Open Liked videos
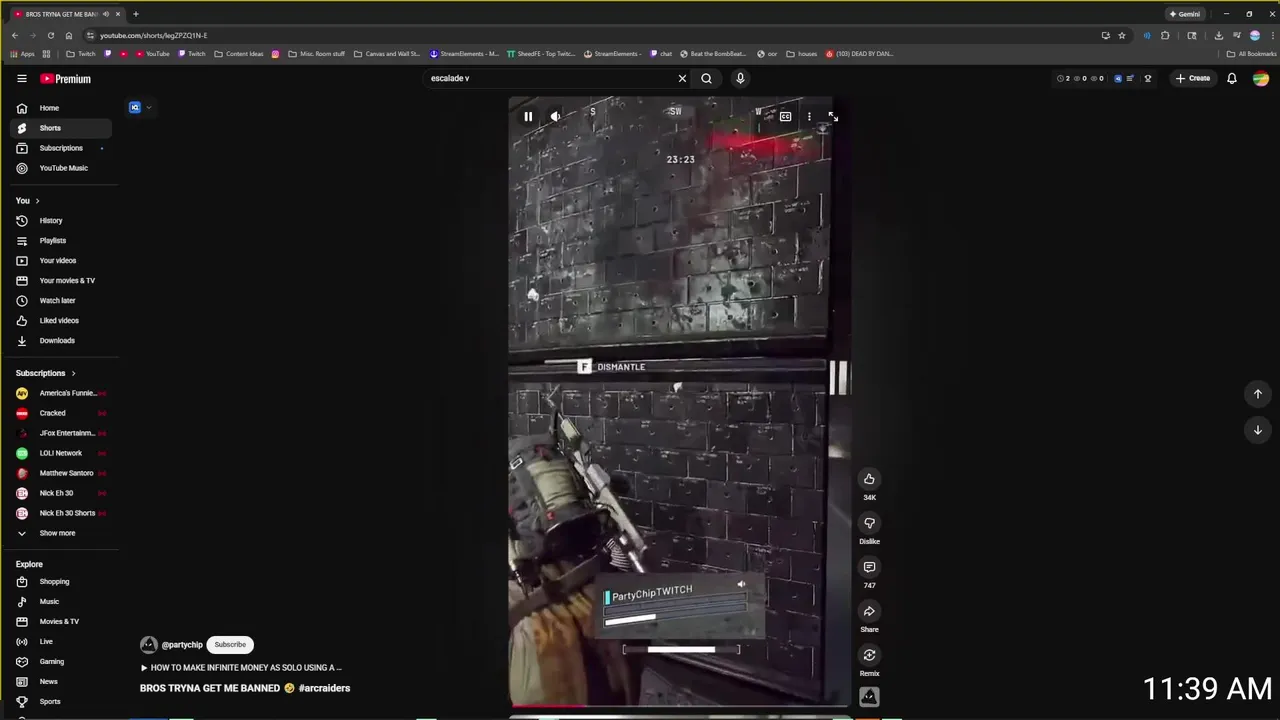Screen dimensions: 1280x720 (60, 320)
